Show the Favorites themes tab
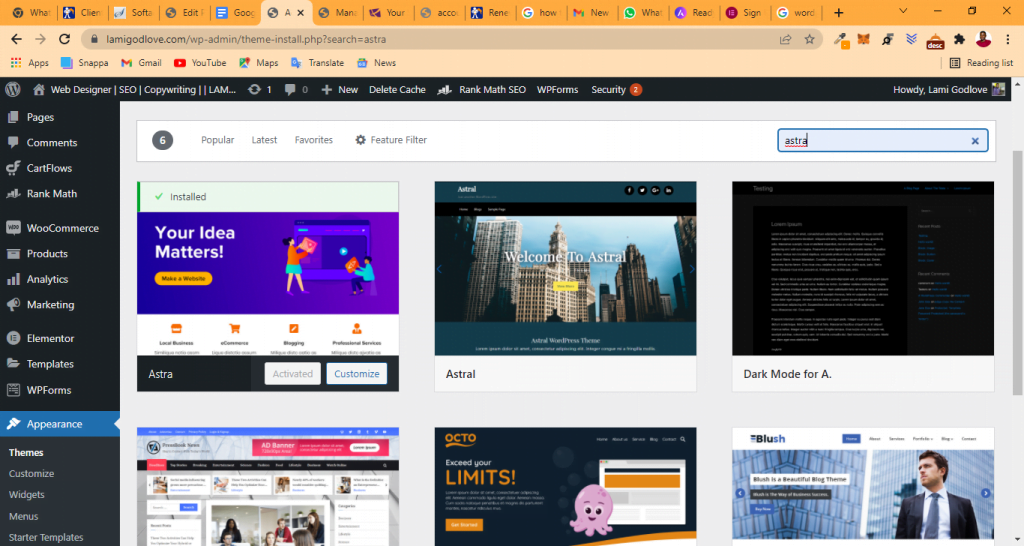The height and width of the screenshot is (546, 1024). click(x=313, y=140)
